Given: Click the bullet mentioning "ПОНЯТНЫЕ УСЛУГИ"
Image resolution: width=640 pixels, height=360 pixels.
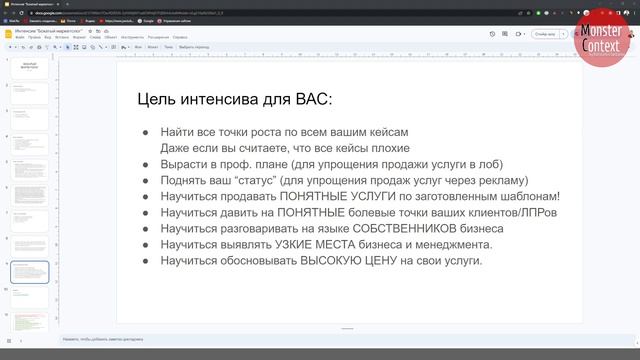Looking at the screenshot, I should 360,196.
